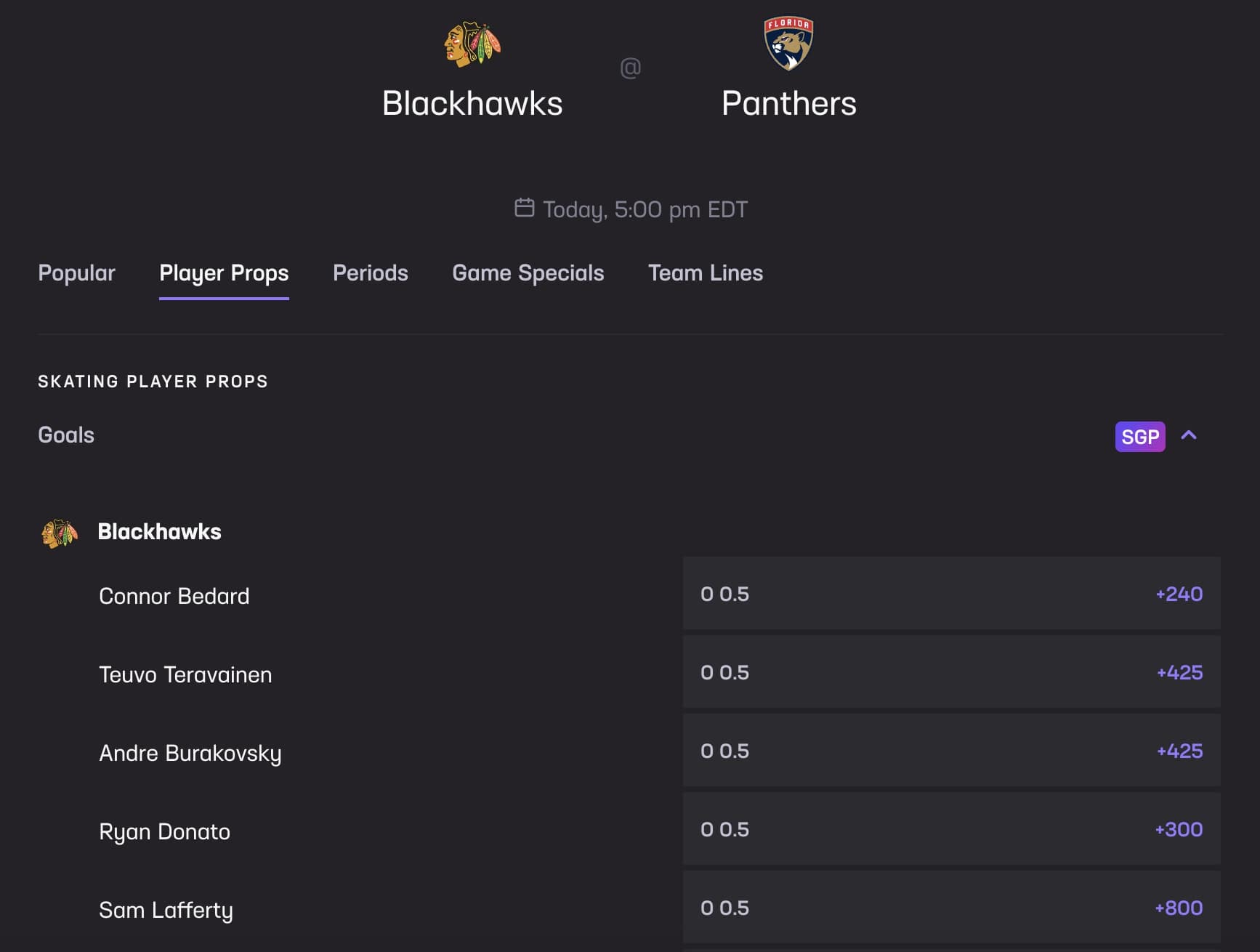Select the Periods tab
Screen dimensions: 1260x952
click(371, 273)
